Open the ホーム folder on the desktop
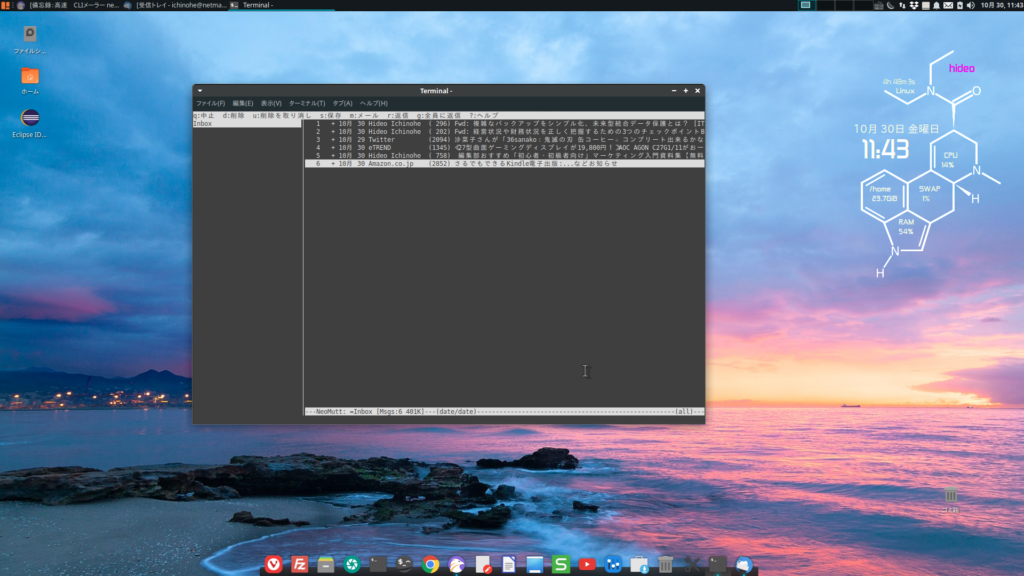 (x=28, y=76)
